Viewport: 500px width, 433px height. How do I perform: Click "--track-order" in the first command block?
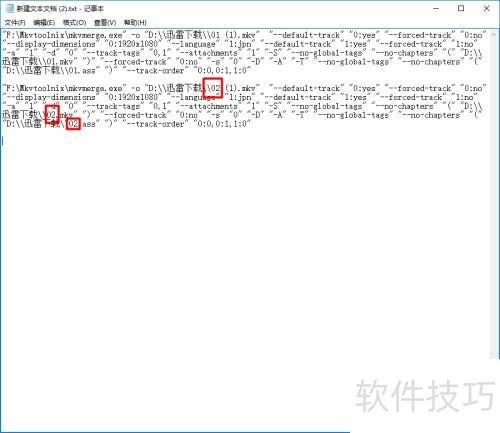155,71
